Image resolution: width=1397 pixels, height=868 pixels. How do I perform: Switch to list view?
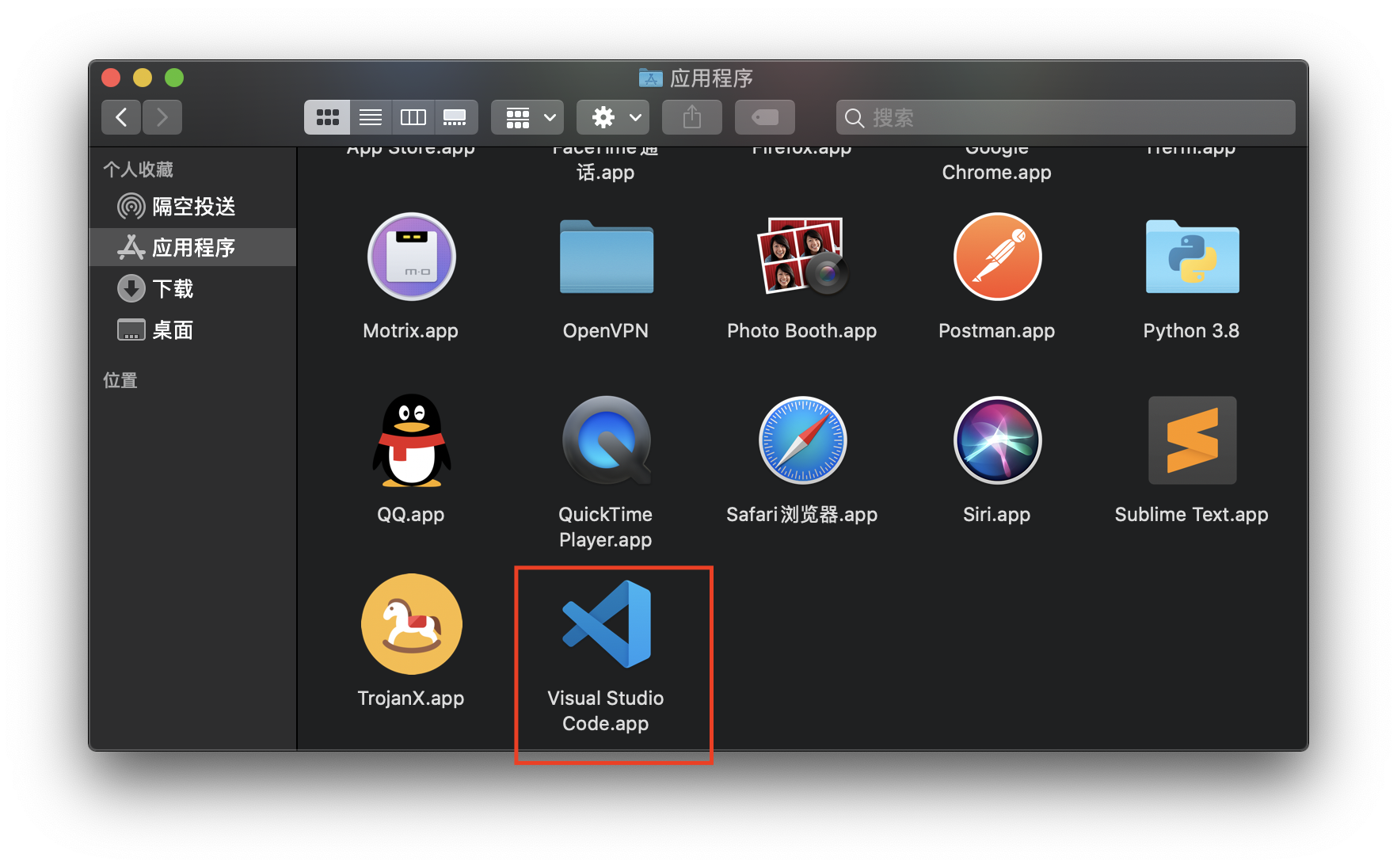coord(371,117)
